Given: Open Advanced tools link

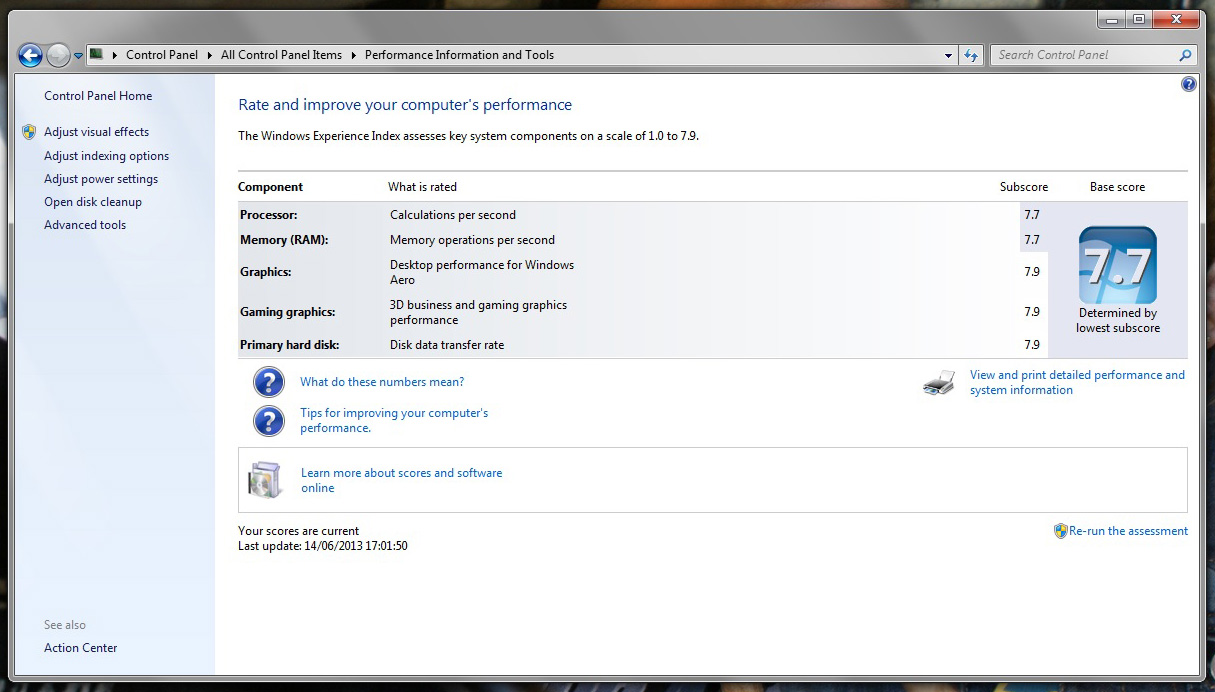Looking at the screenshot, I should (x=85, y=225).
